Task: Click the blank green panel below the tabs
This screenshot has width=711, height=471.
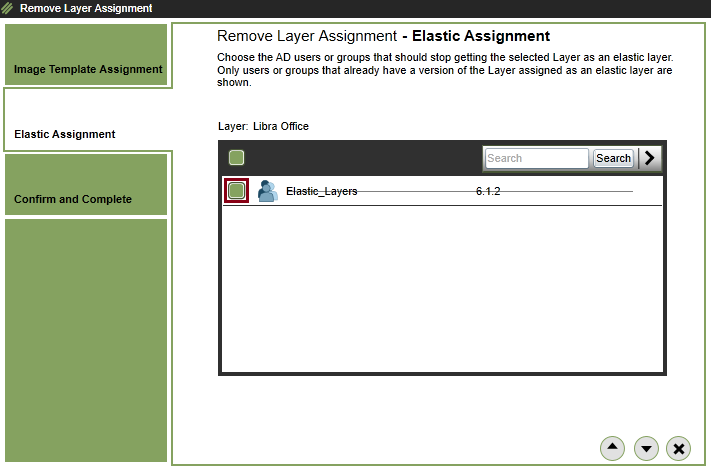Action: [85, 340]
